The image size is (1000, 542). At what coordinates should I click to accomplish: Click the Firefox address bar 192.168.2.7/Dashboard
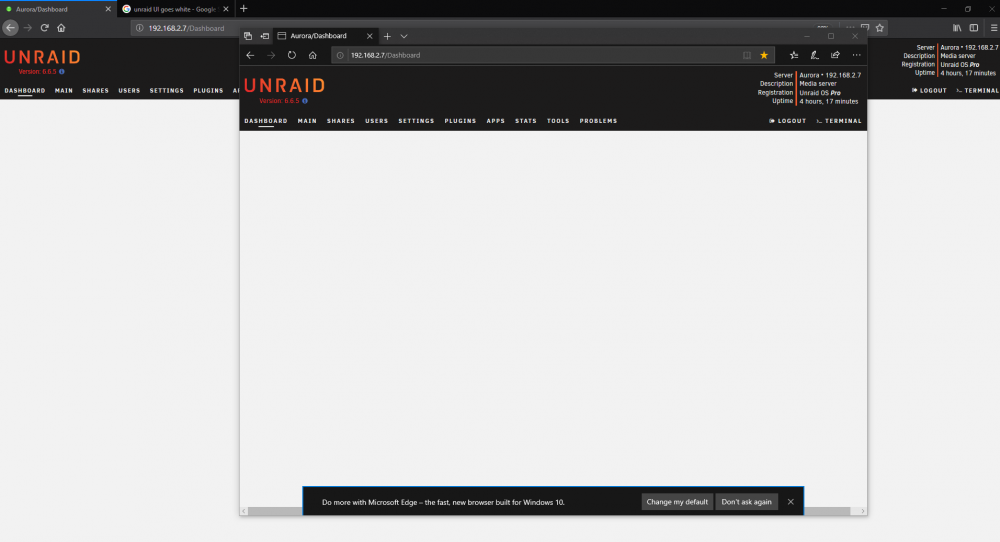(x=186, y=28)
